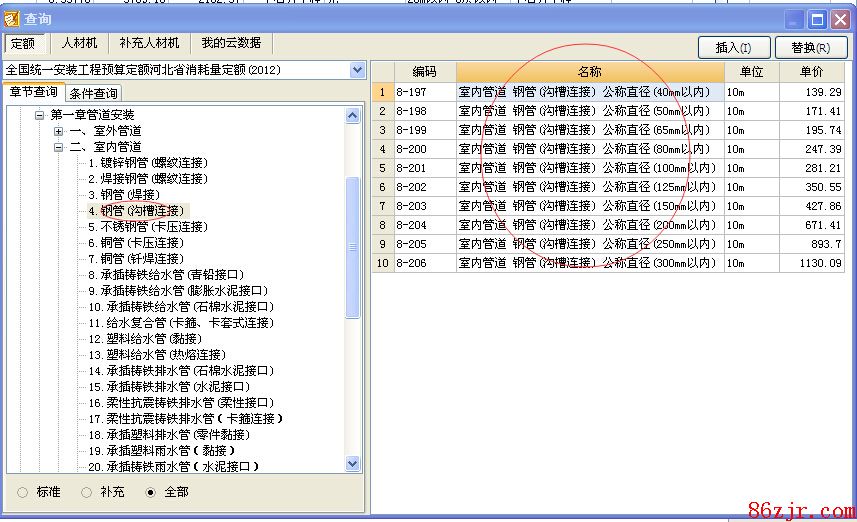Switch to the 条件查询 tab

[93, 93]
